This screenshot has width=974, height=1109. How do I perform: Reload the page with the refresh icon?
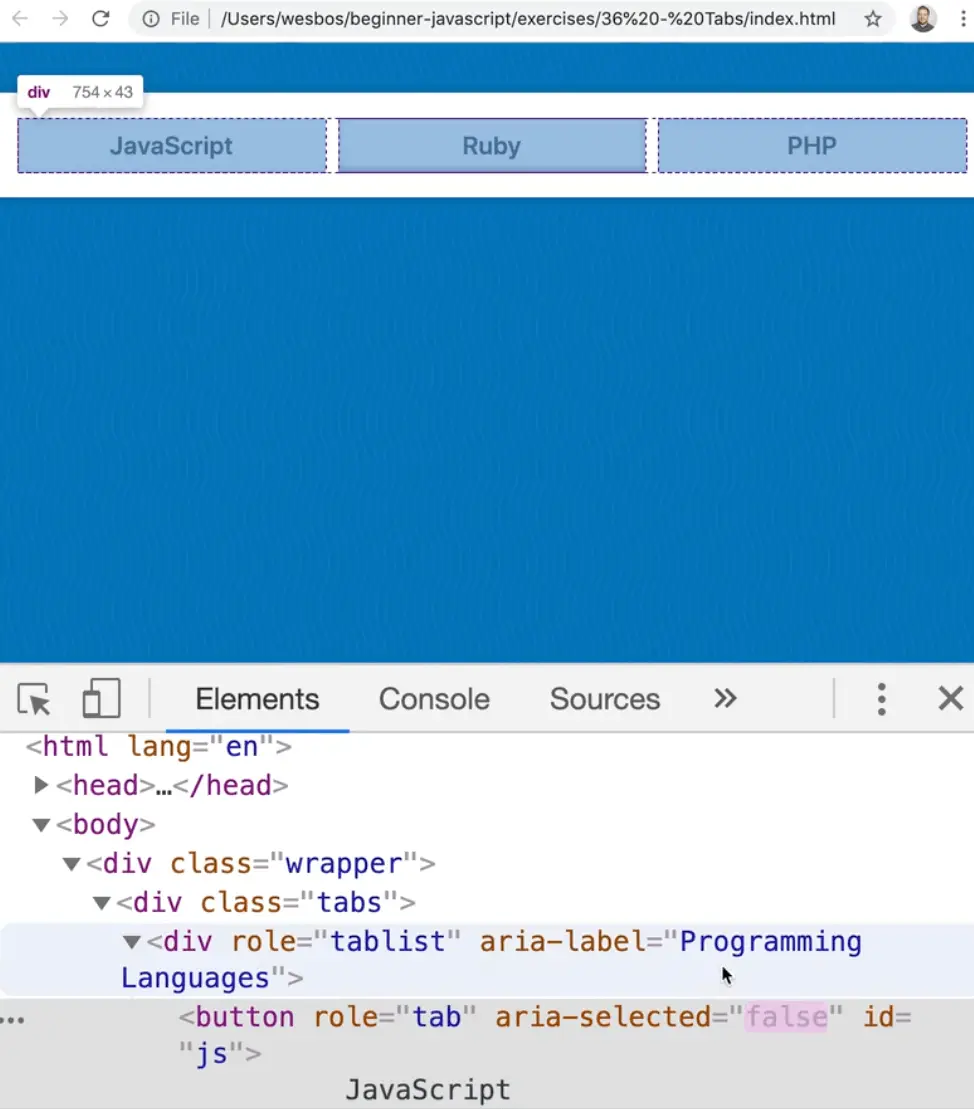[x=100, y=19]
